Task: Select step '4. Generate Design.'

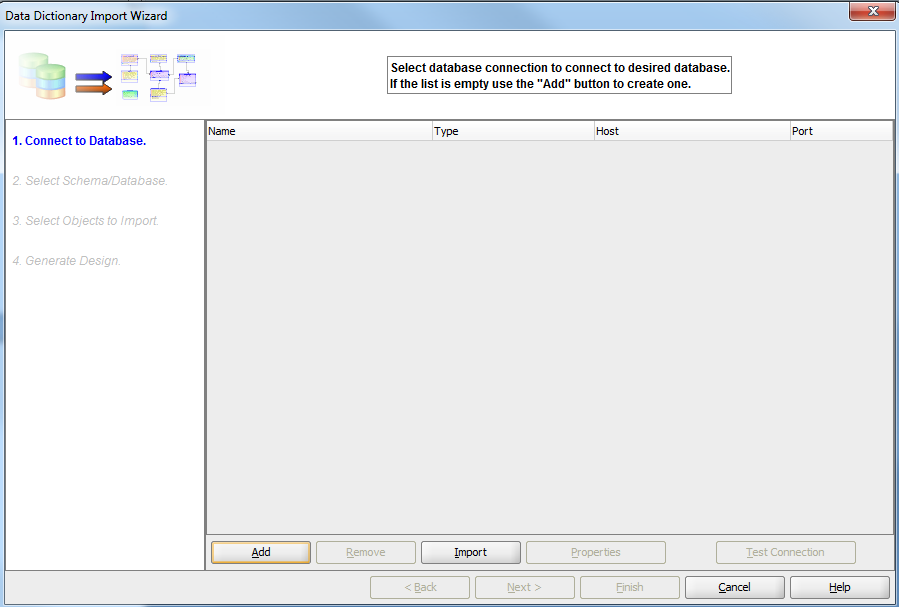Action: (67, 261)
